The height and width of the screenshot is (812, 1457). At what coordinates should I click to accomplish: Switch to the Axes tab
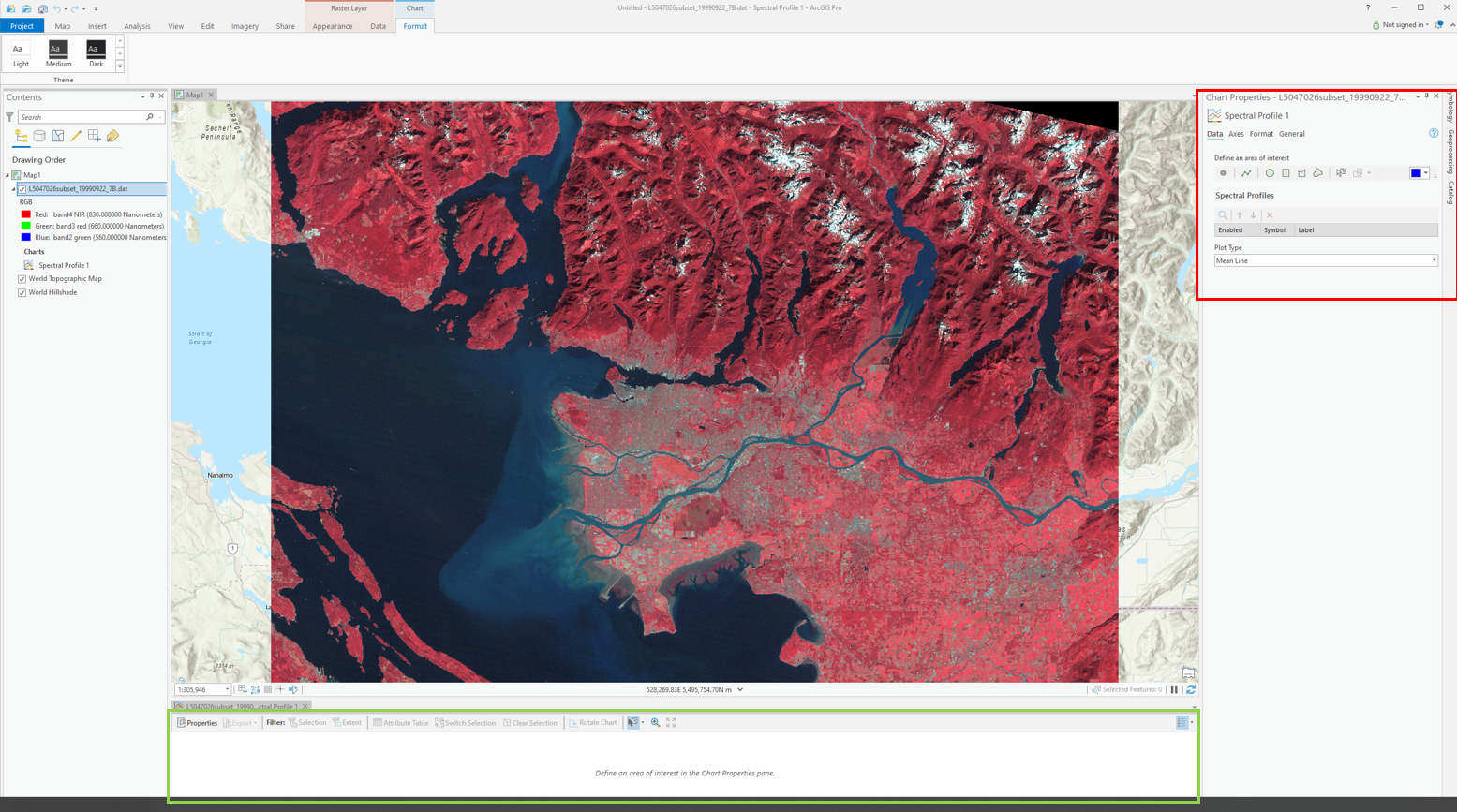pos(1236,134)
